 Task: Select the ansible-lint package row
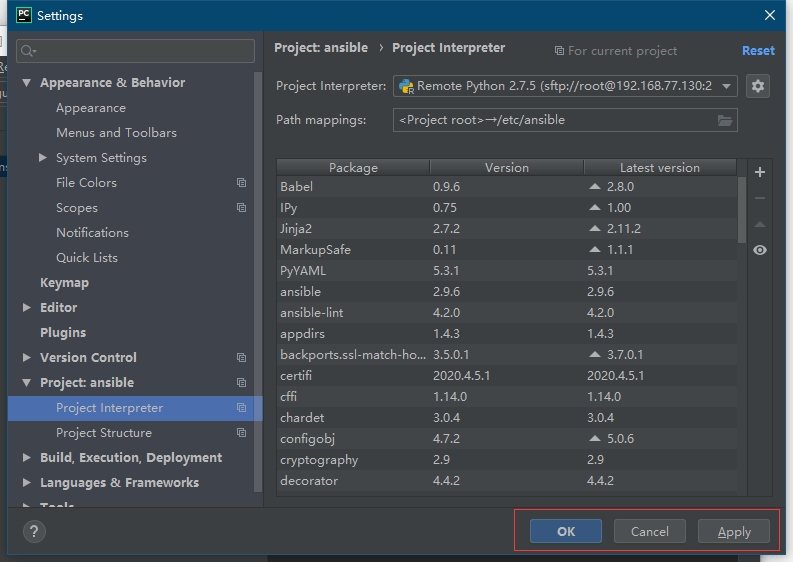click(x=507, y=313)
